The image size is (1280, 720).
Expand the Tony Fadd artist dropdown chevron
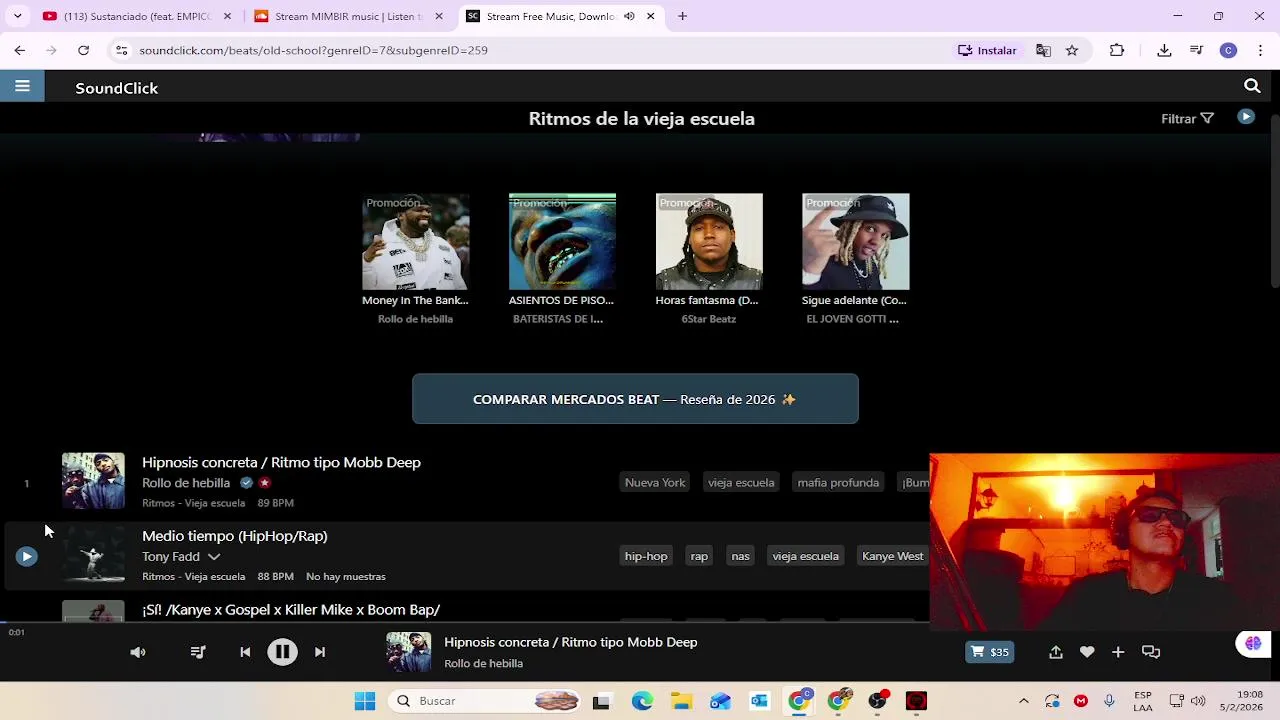tap(214, 556)
